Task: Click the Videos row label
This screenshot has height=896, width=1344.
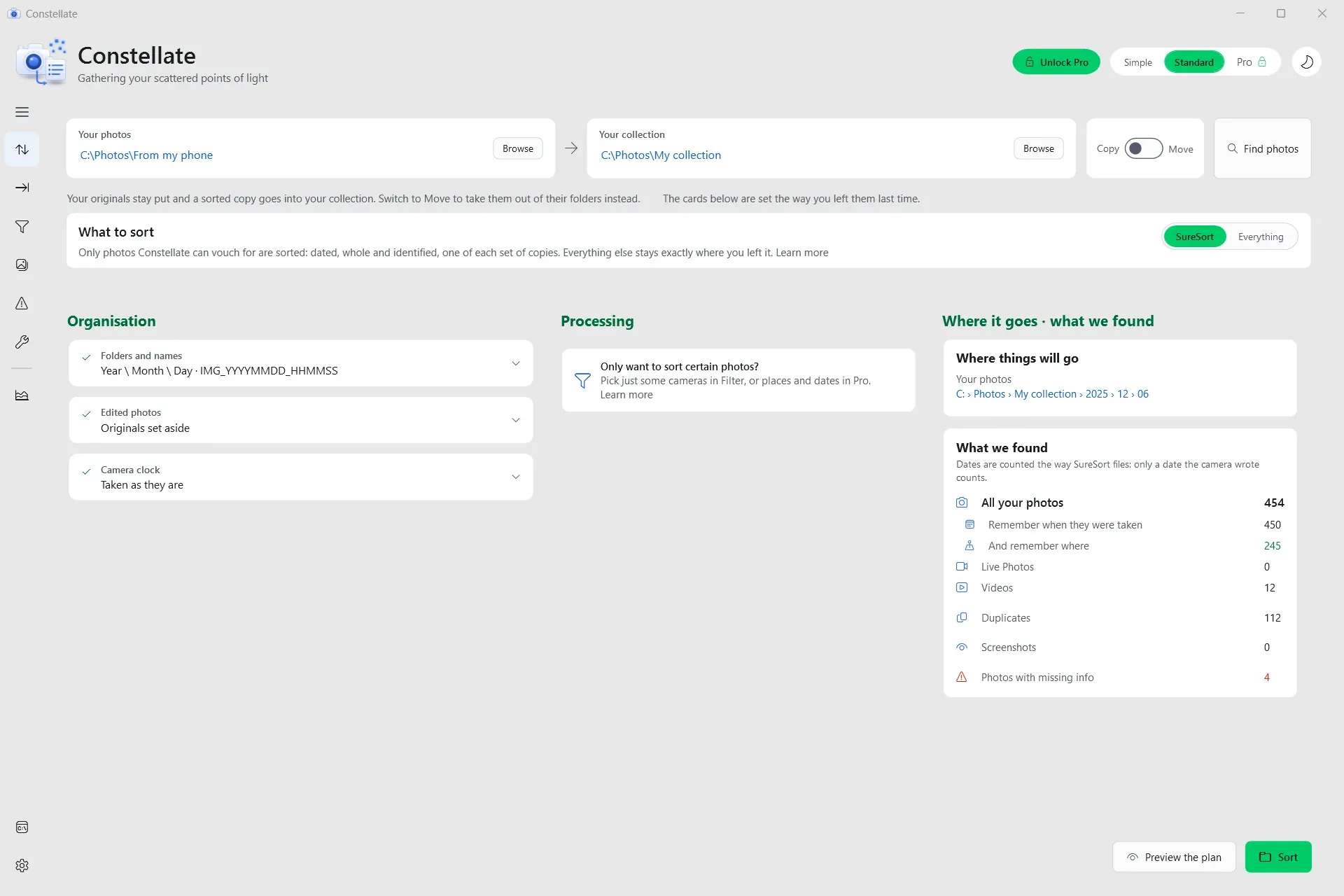Action: (x=997, y=588)
